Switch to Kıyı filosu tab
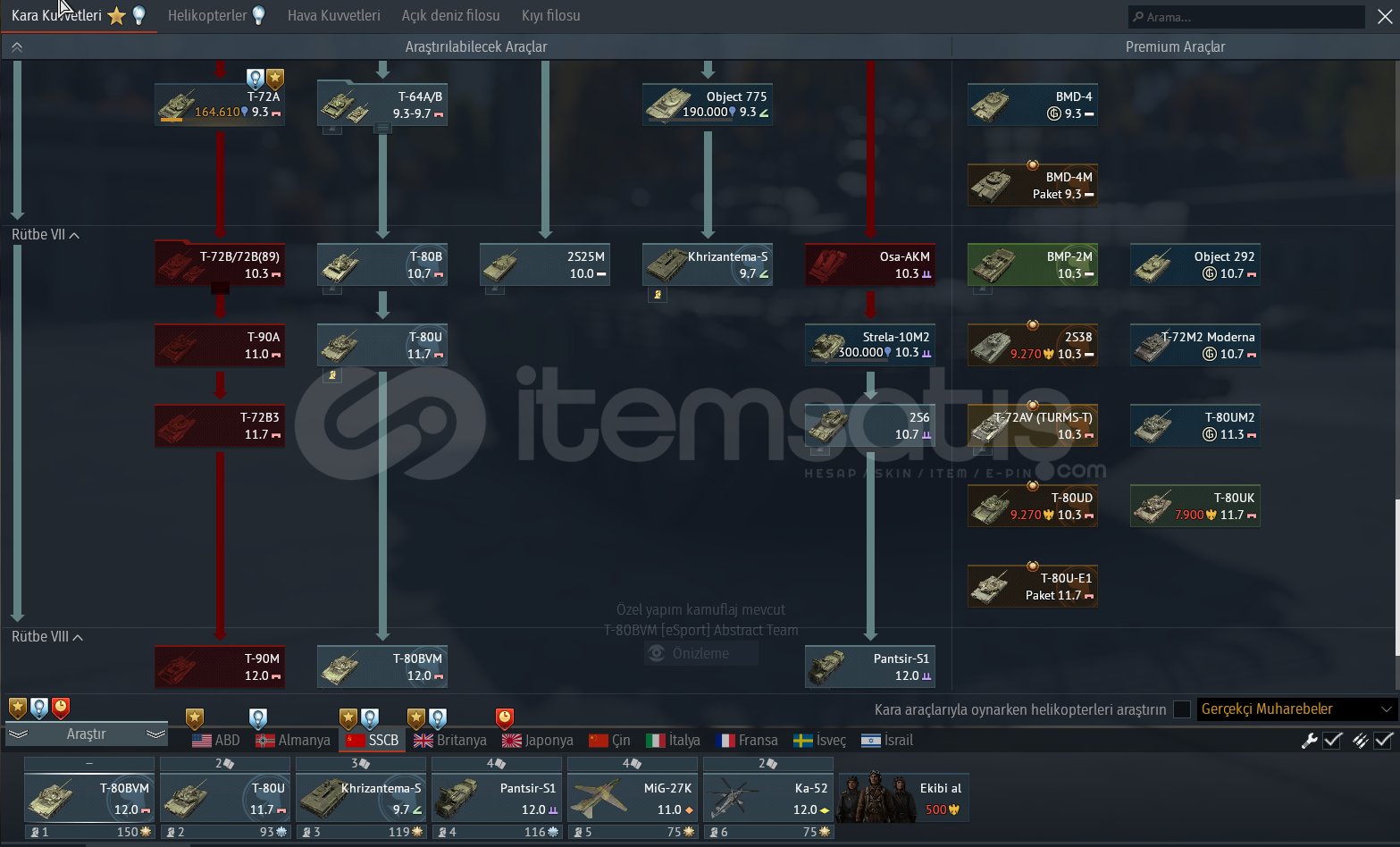 point(550,15)
